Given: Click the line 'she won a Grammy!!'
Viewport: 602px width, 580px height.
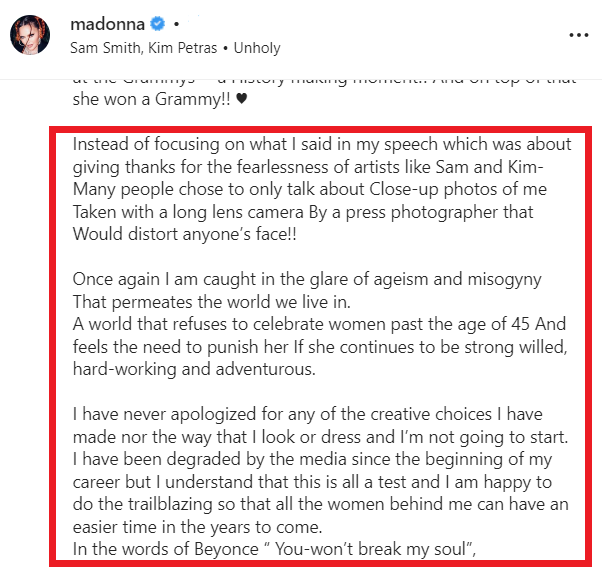Looking at the screenshot, I should [x=152, y=99].
